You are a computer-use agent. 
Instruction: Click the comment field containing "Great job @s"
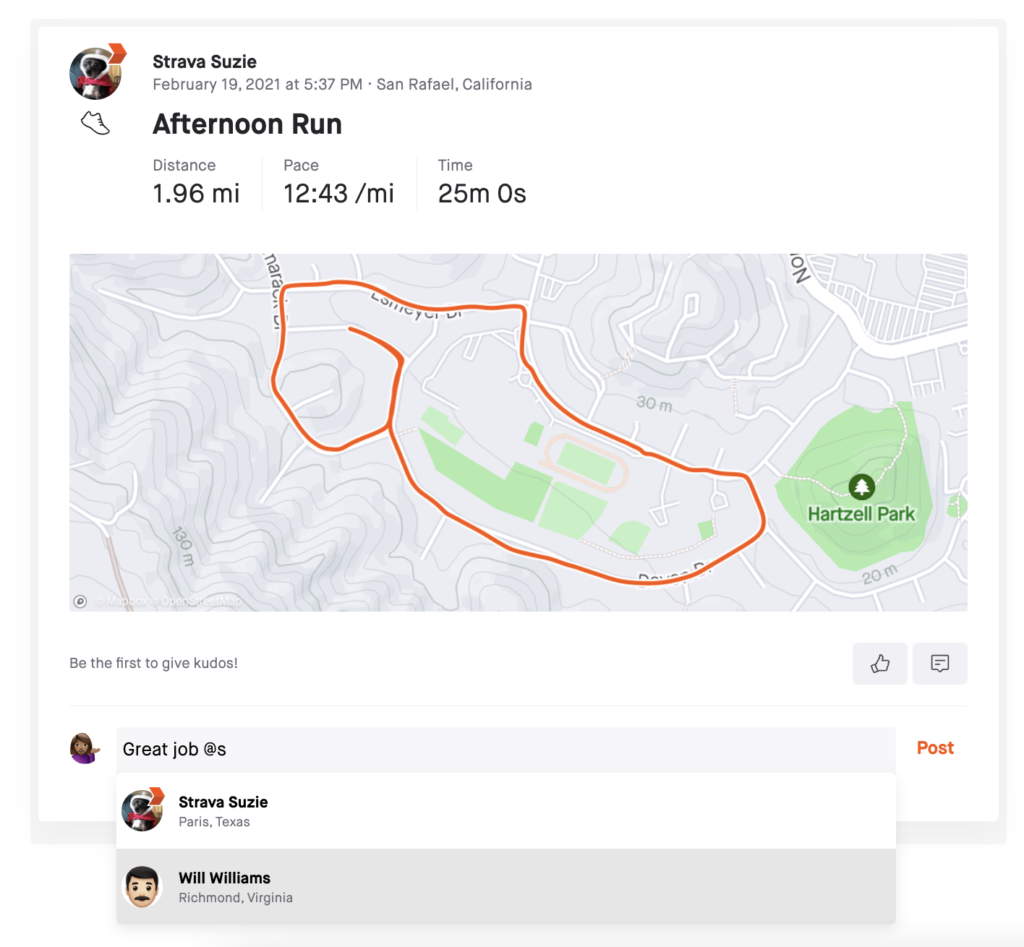coord(506,749)
